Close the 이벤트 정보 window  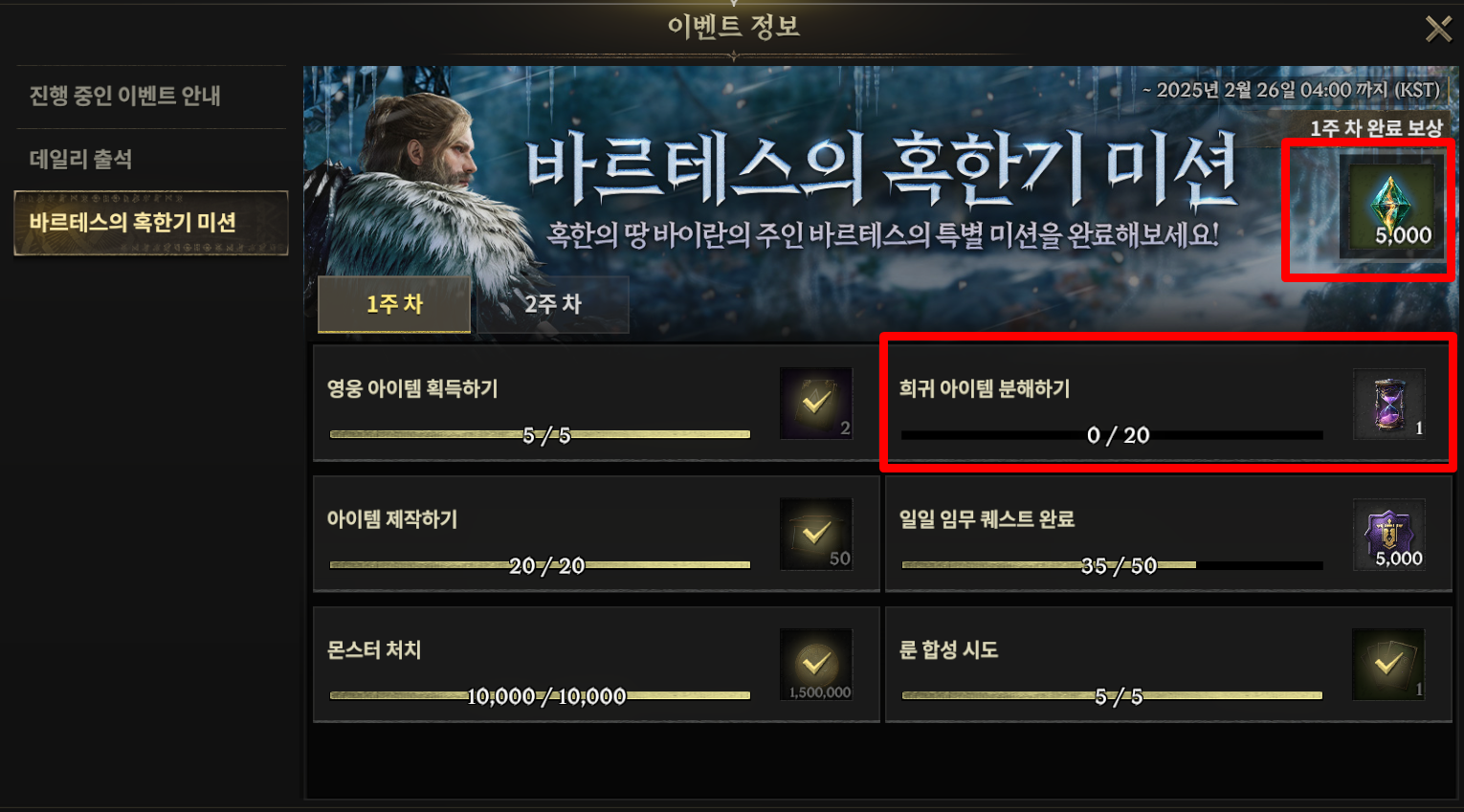(1438, 29)
